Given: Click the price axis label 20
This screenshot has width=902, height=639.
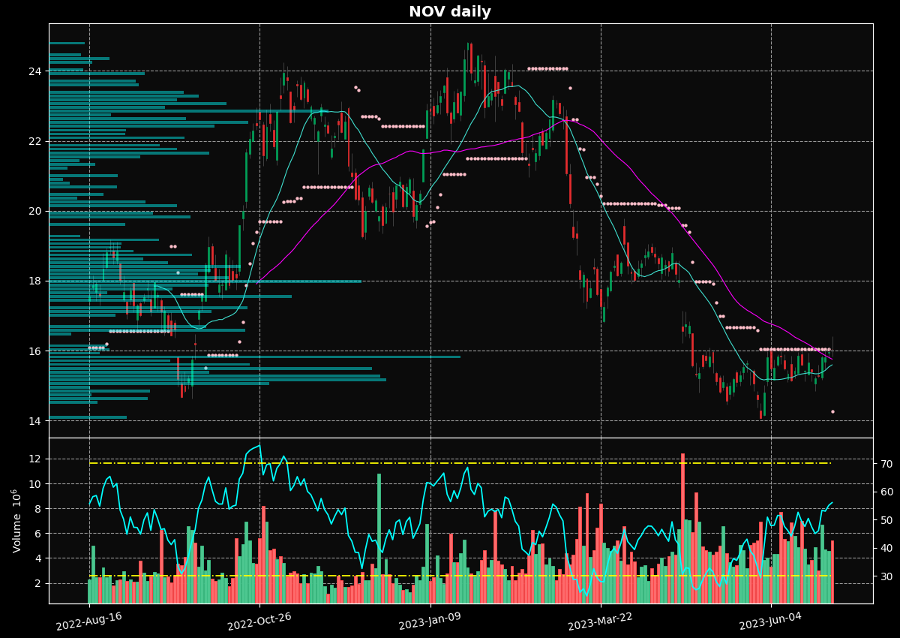Looking at the screenshot, I should point(36,211).
